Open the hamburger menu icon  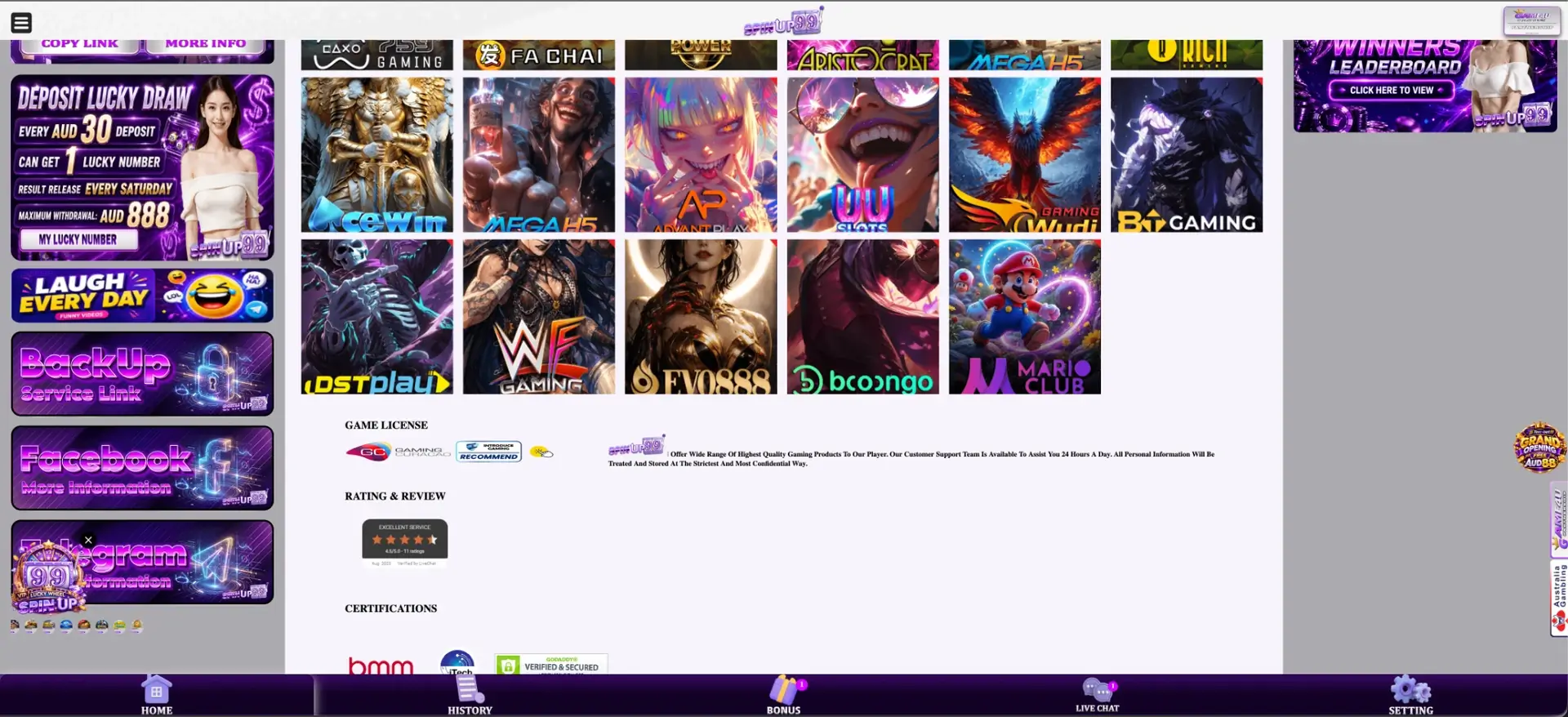(21, 23)
